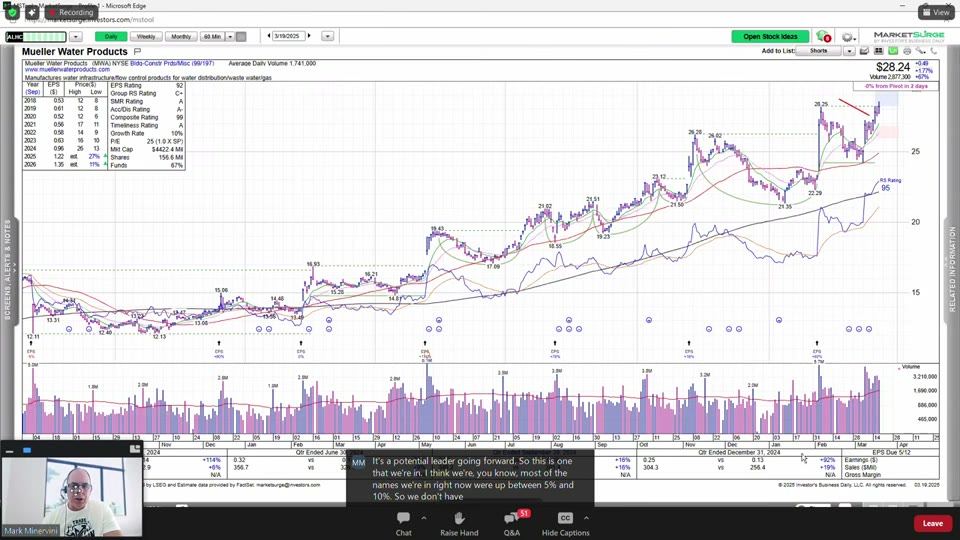Expand the Screens, Alerts & Notes side panel

tap(8, 268)
